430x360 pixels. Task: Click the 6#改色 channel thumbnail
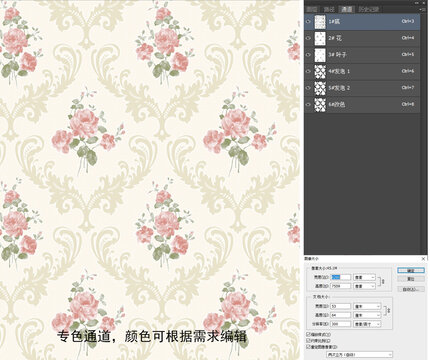tap(320, 105)
